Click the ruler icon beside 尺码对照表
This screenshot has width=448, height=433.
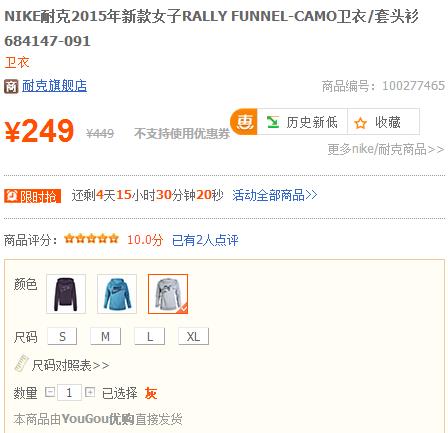point(21,364)
